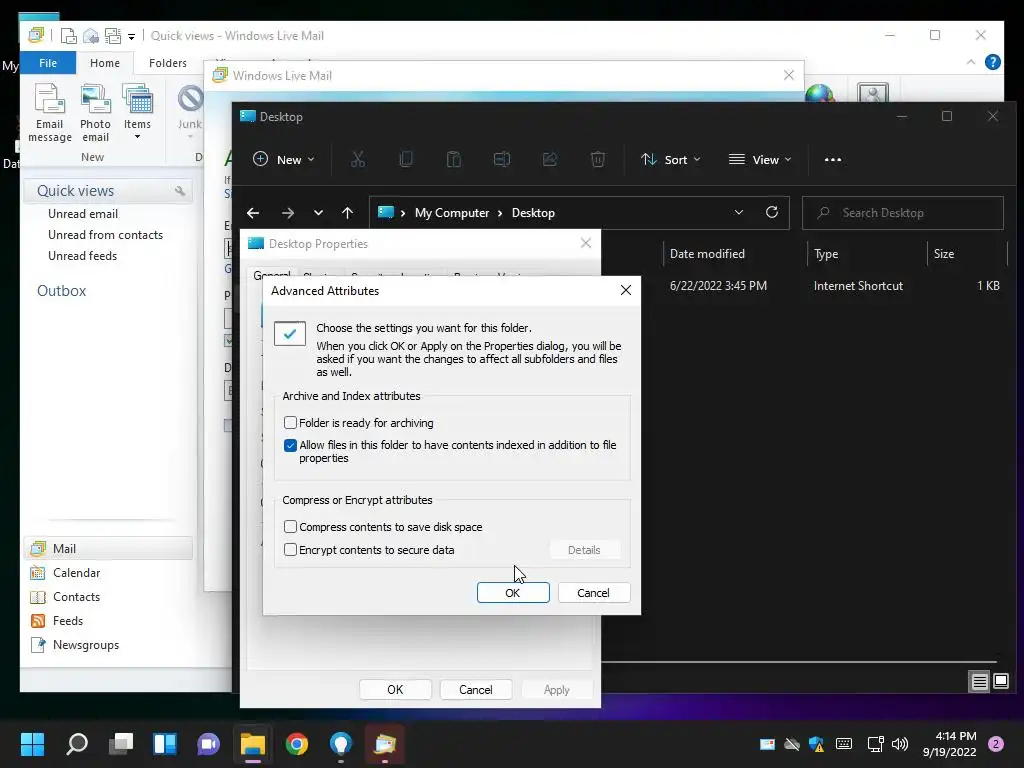Open the View dropdown in Explorer
This screenshot has height=768, width=1024.
click(760, 159)
